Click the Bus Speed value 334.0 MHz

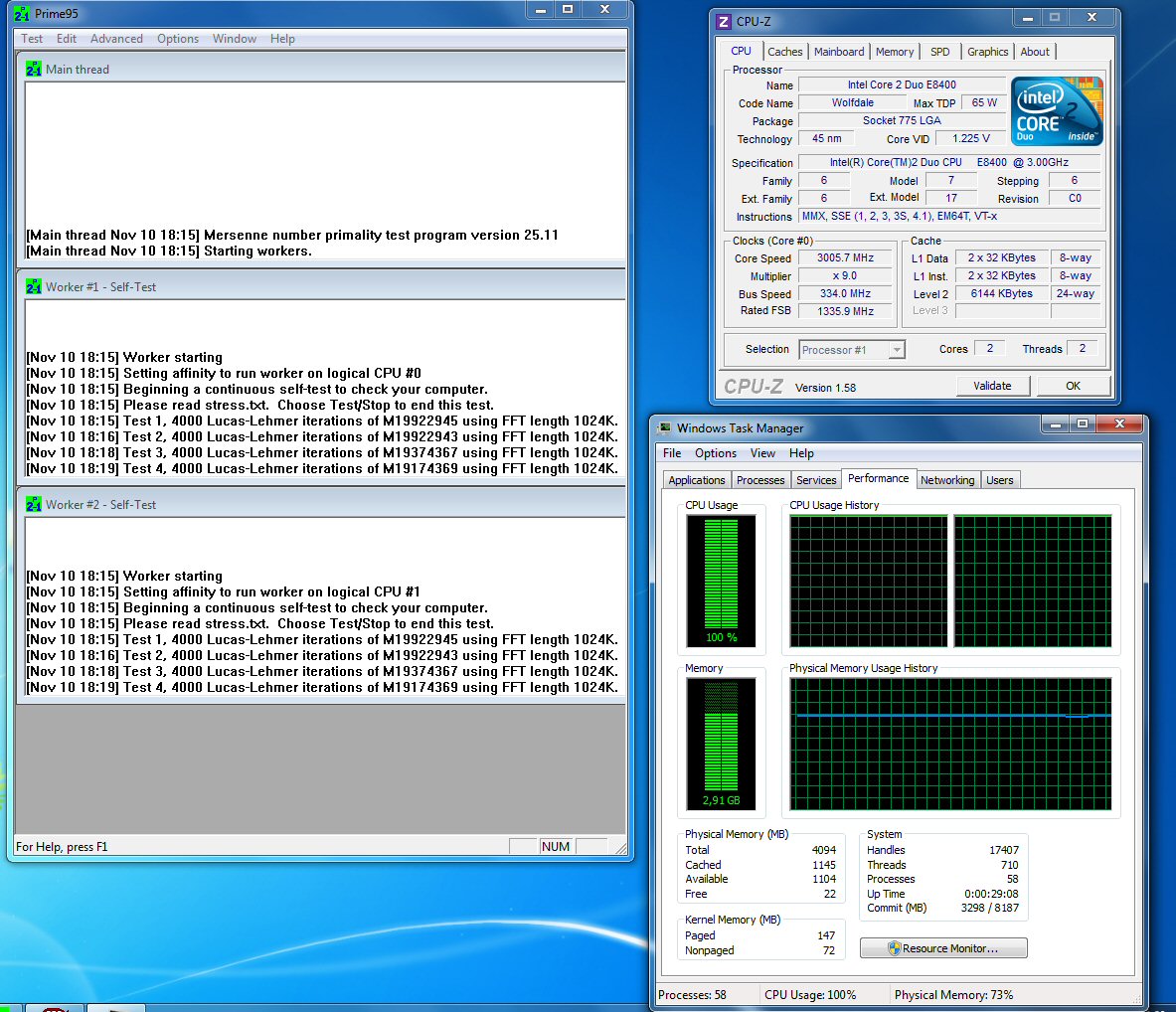coord(845,294)
